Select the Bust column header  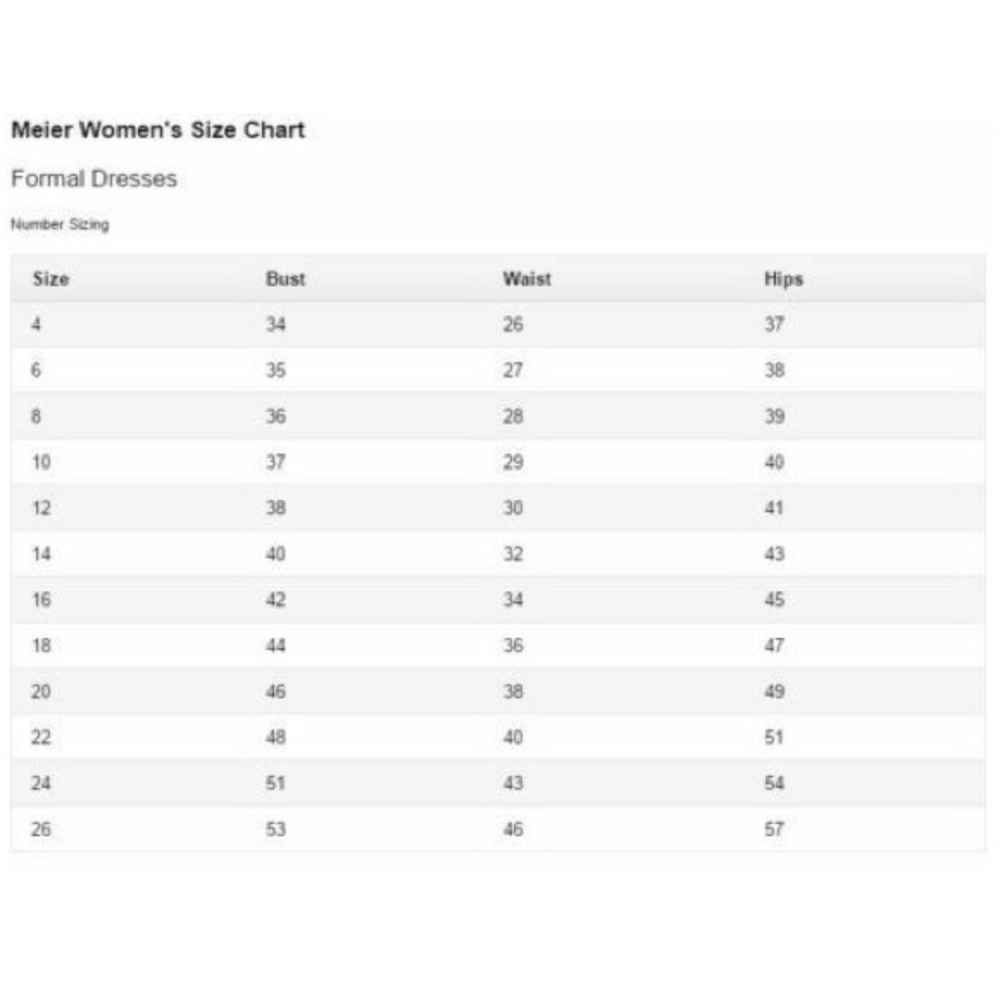(x=285, y=279)
